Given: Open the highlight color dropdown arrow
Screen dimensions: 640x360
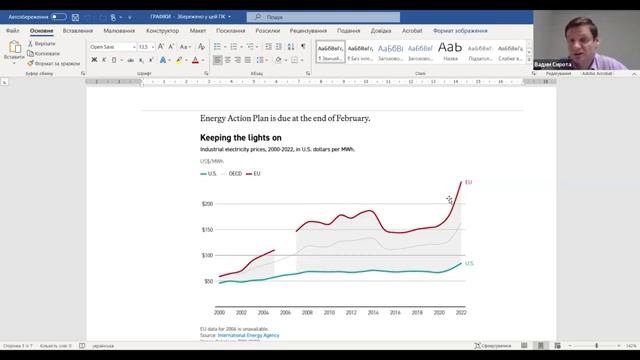Looking at the screenshot, I should (186, 60).
